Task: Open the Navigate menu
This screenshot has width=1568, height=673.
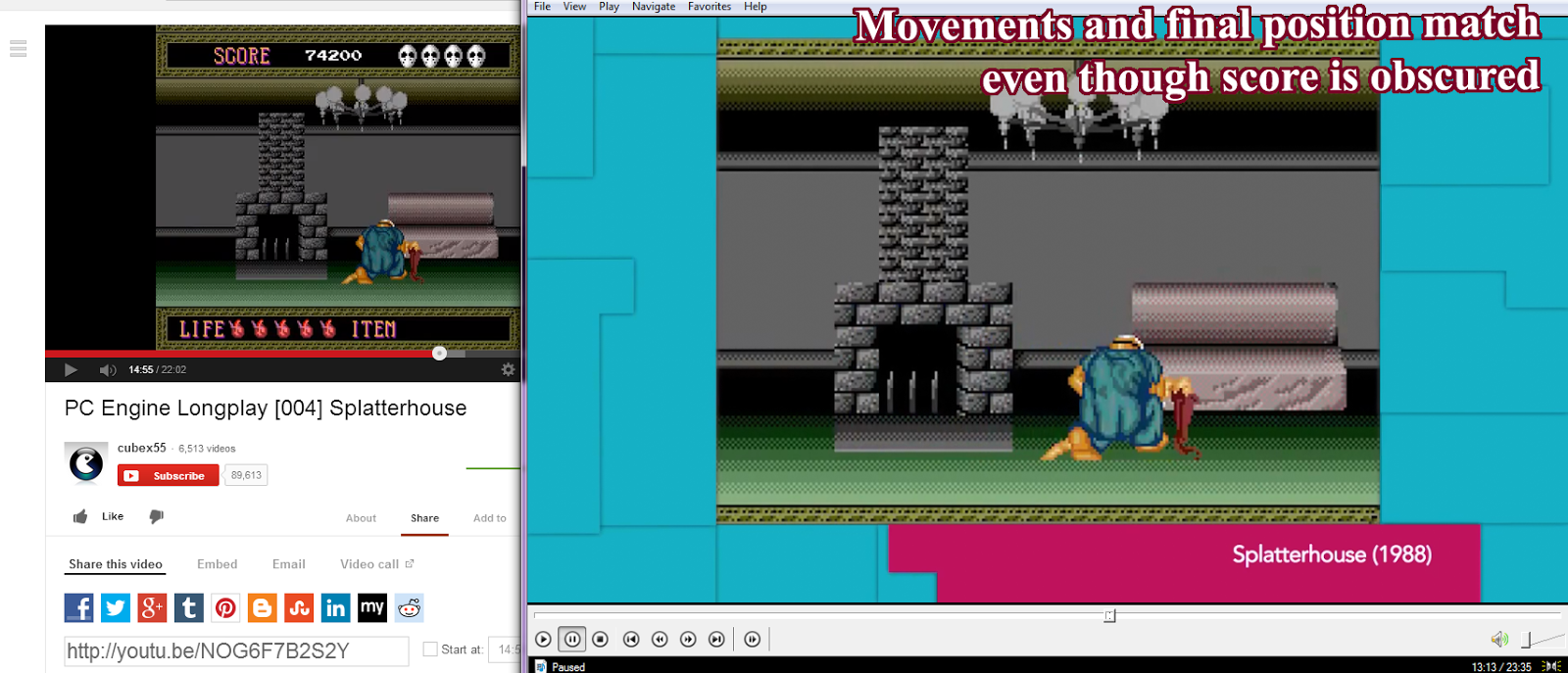Action: [653, 7]
